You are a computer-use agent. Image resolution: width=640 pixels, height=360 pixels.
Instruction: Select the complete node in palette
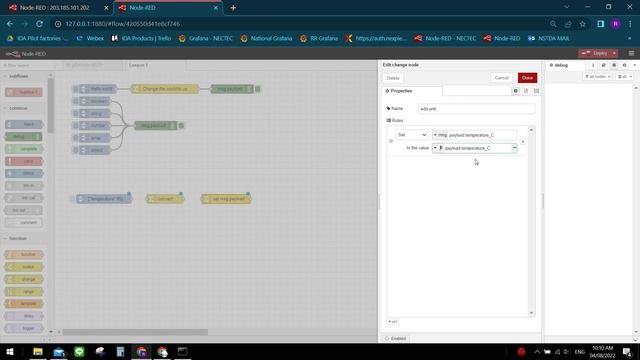(24, 149)
